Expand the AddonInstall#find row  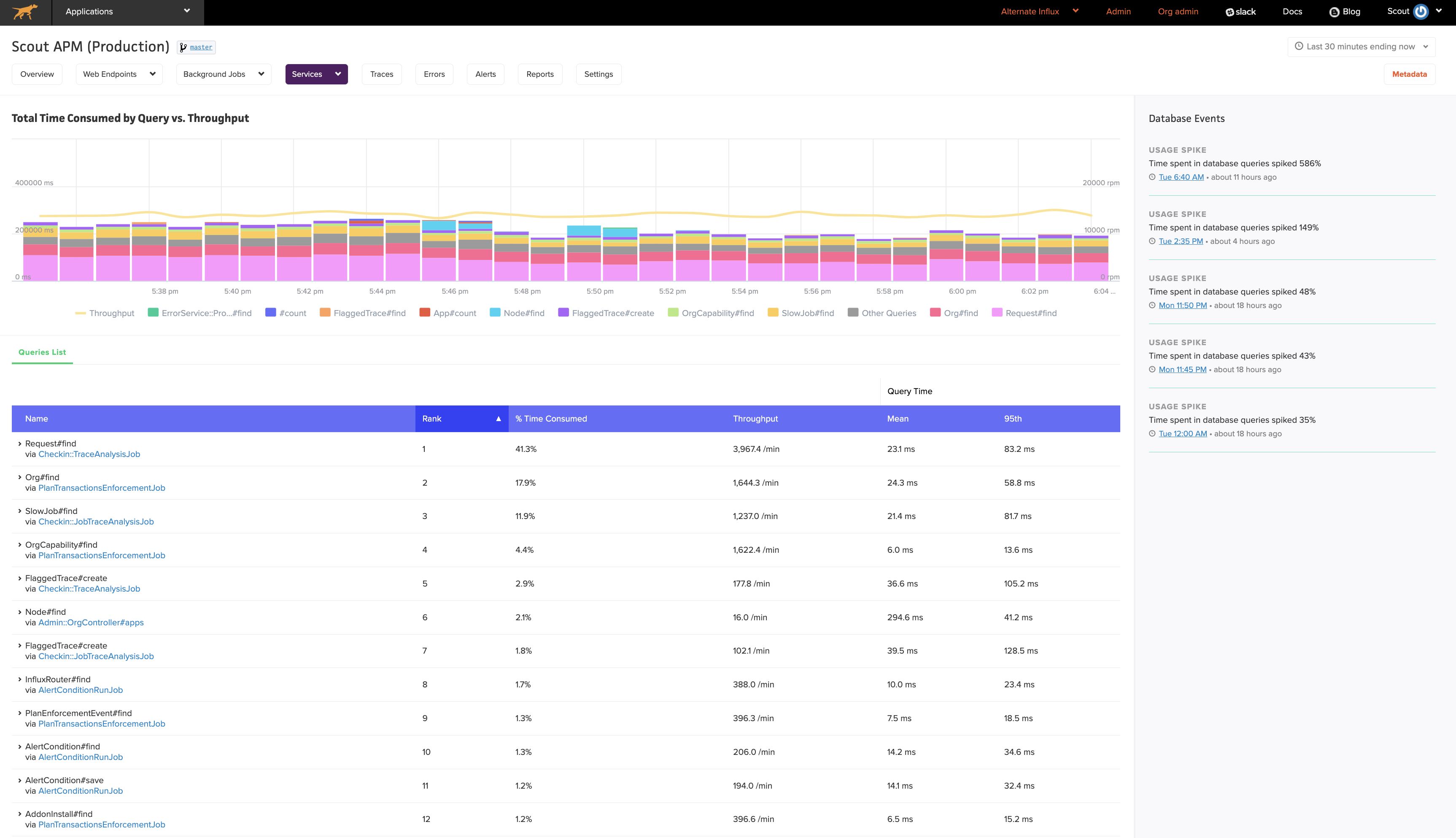point(19,814)
